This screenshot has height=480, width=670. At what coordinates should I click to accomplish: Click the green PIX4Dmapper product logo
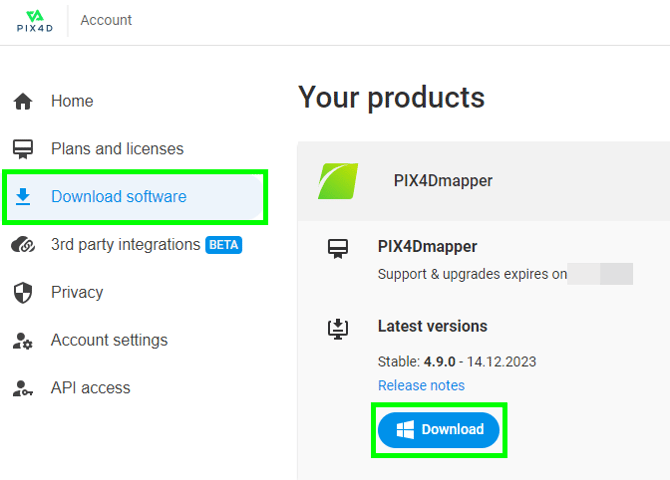tap(337, 181)
